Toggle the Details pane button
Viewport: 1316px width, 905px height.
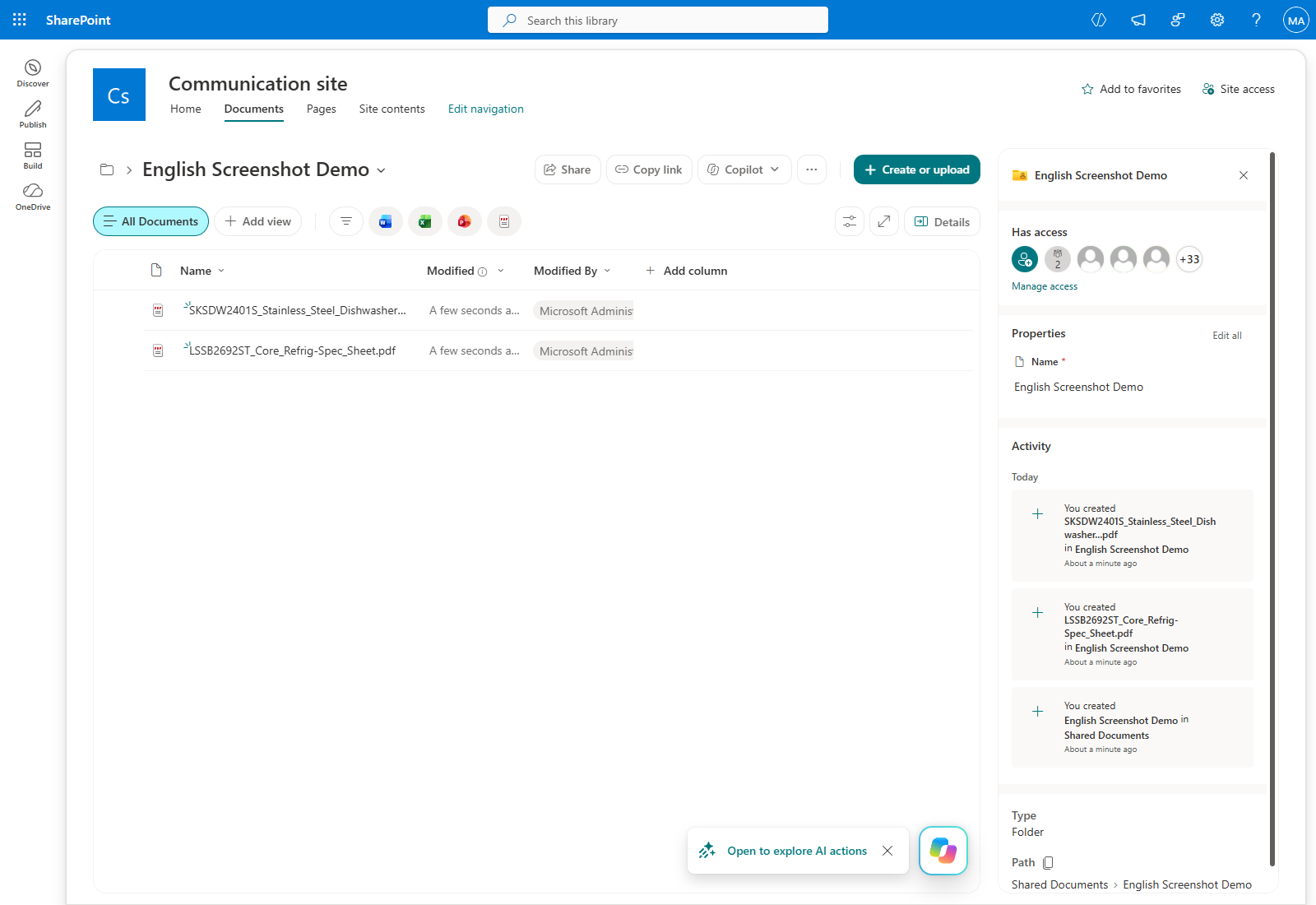click(x=942, y=221)
